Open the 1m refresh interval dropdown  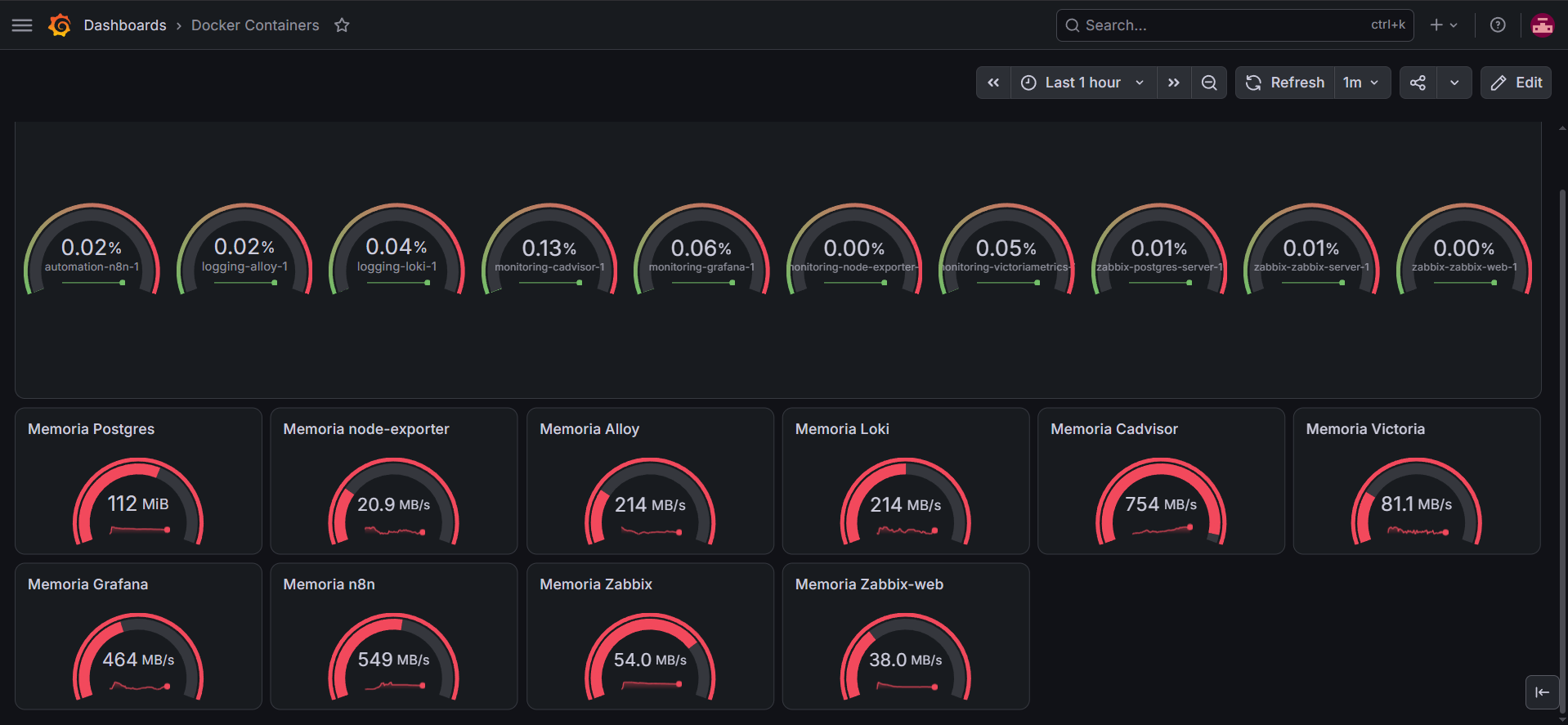1361,83
